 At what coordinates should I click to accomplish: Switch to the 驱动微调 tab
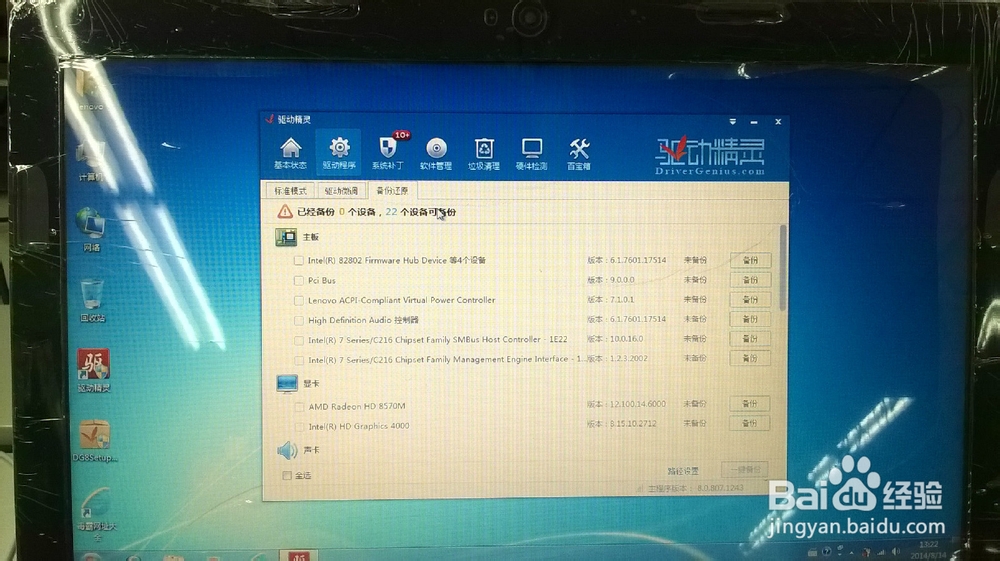pos(341,191)
